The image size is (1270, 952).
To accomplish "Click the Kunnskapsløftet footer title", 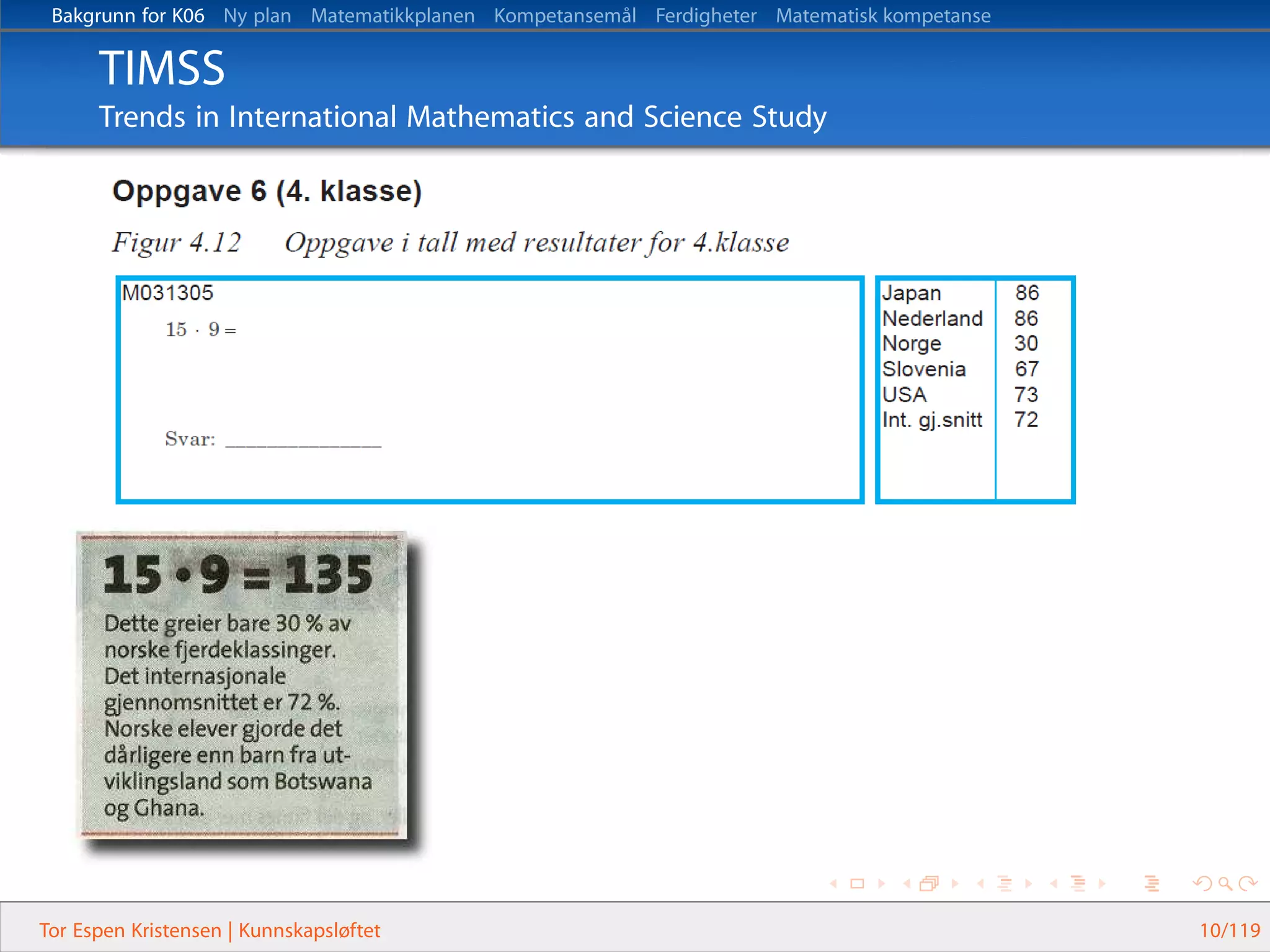I will [x=309, y=930].
